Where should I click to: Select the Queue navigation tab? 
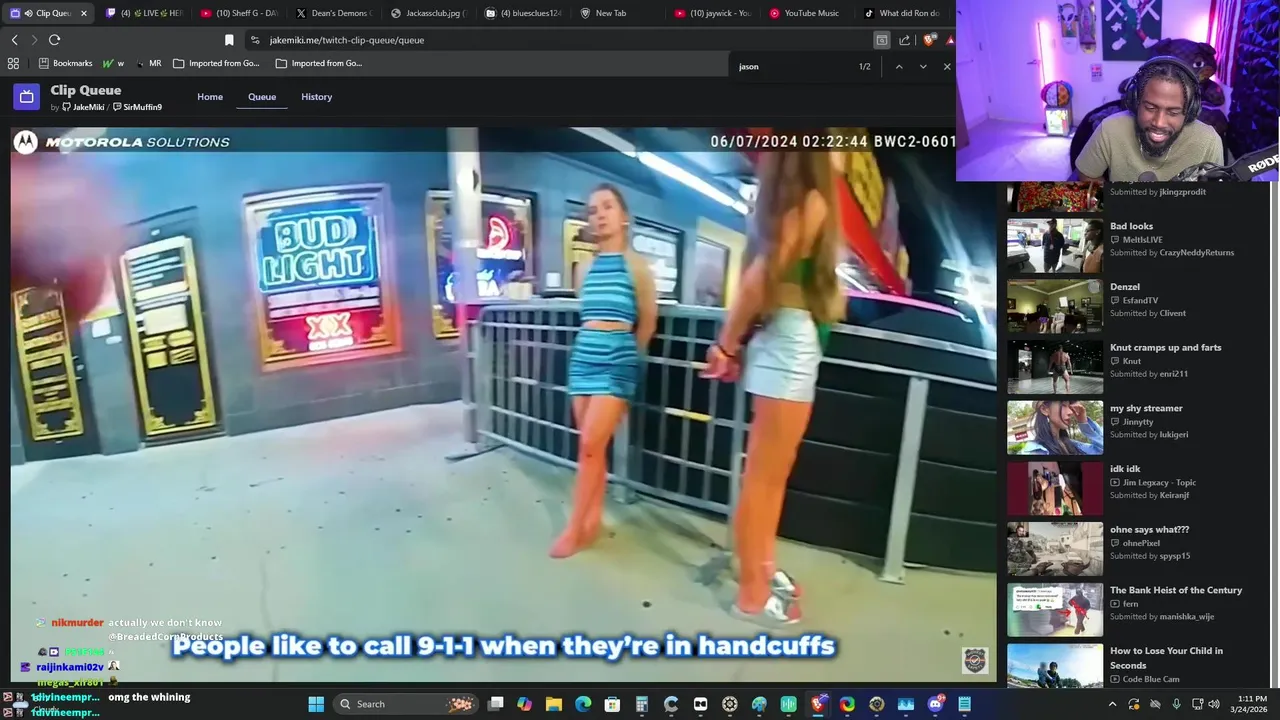(262, 97)
